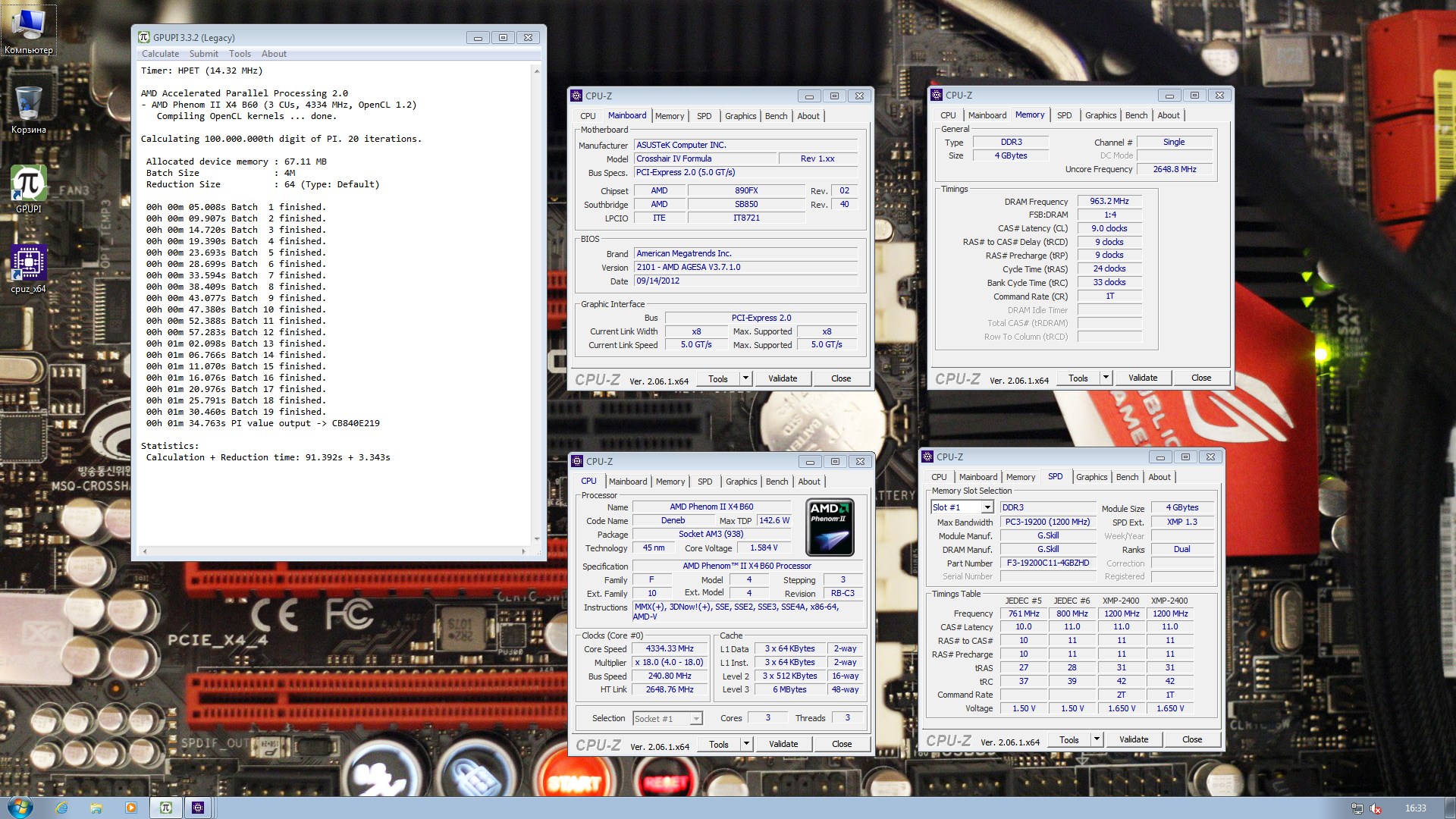Screen dimensions: 1456x819
Task: Switch to Graphics tab in Memory window
Action: click(1100, 115)
